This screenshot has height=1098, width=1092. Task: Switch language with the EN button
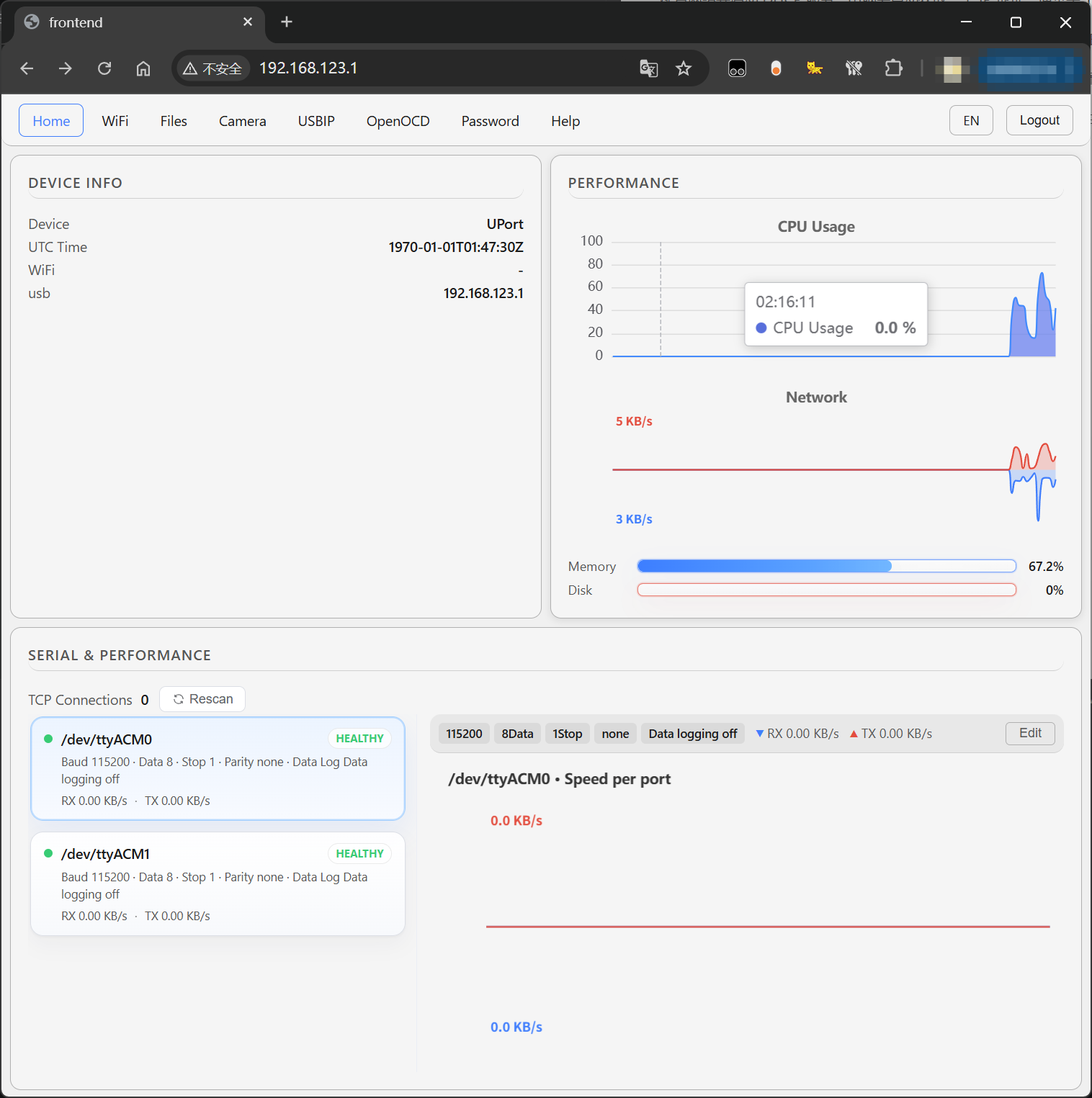pyautogui.click(x=971, y=120)
